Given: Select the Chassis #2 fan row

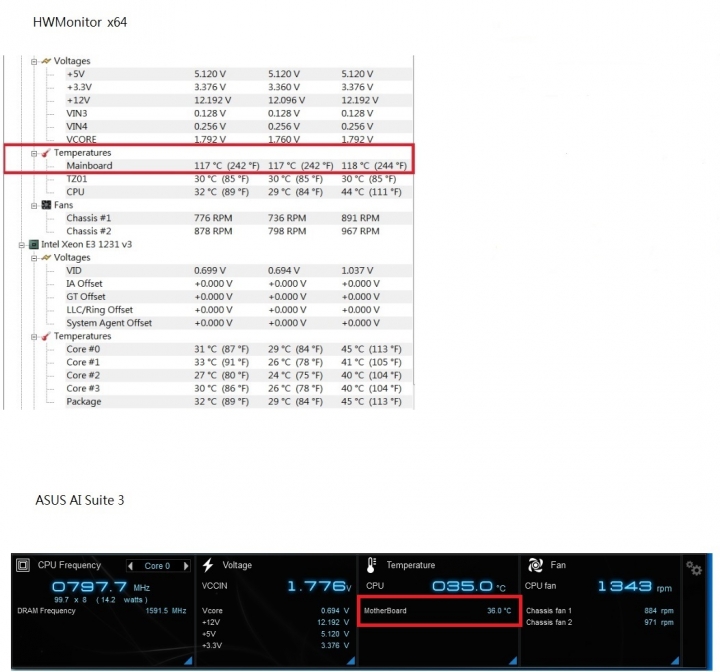Looking at the screenshot, I should coord(239,231).
